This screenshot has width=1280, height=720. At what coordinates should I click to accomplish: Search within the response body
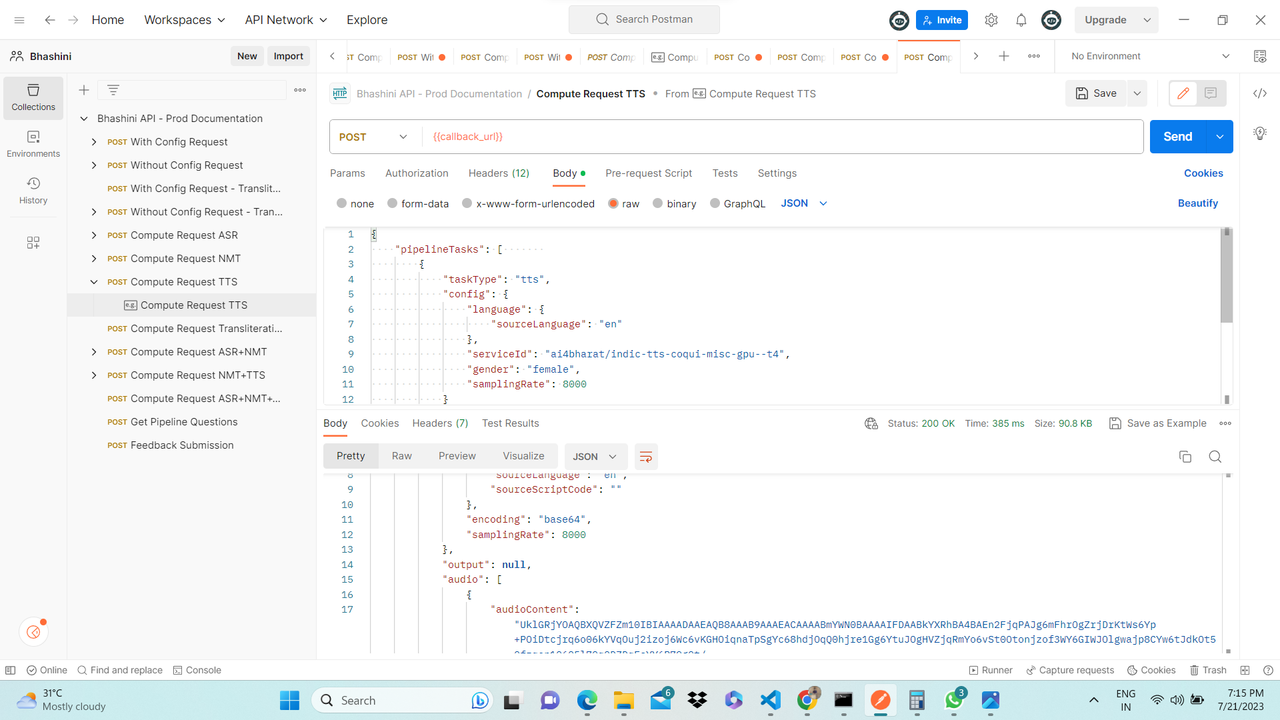tap(1215, 457)
